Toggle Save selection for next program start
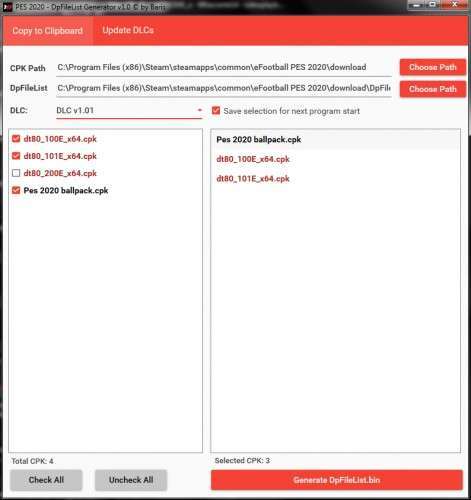471x500 pixels. tap(216, 111)
